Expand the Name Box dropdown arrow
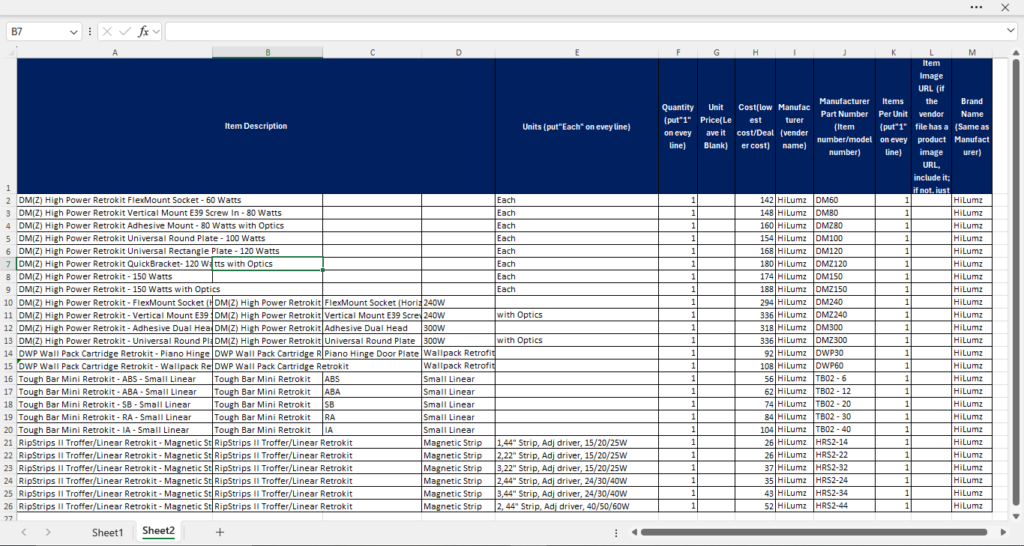The height and width of the screenshot is (546, 1024). tap(74, 31)
